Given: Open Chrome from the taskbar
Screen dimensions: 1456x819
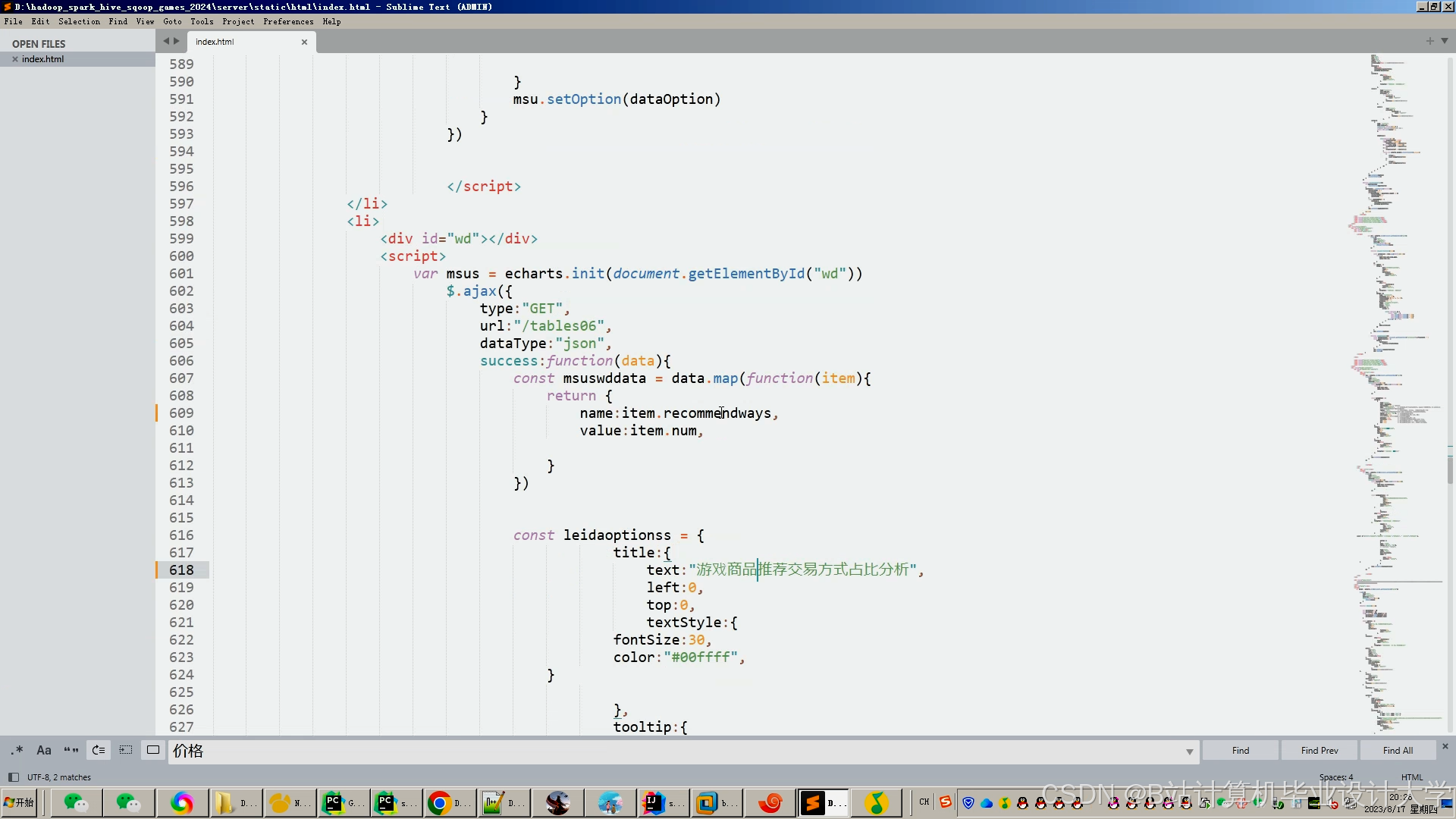Looking at the screenshot, I should [x=439, y=802].
